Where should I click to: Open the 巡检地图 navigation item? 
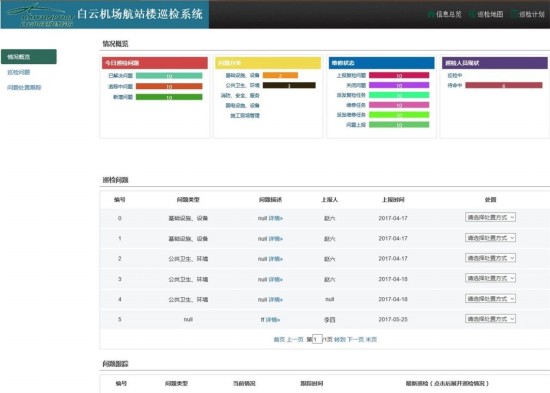[490, 14]
